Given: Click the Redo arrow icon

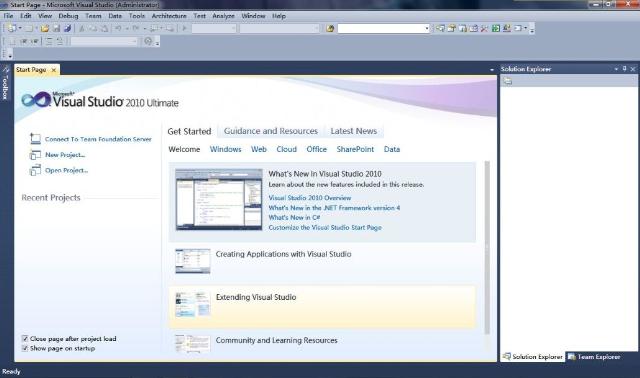Looking at the screenshot, I should point(136,28).
